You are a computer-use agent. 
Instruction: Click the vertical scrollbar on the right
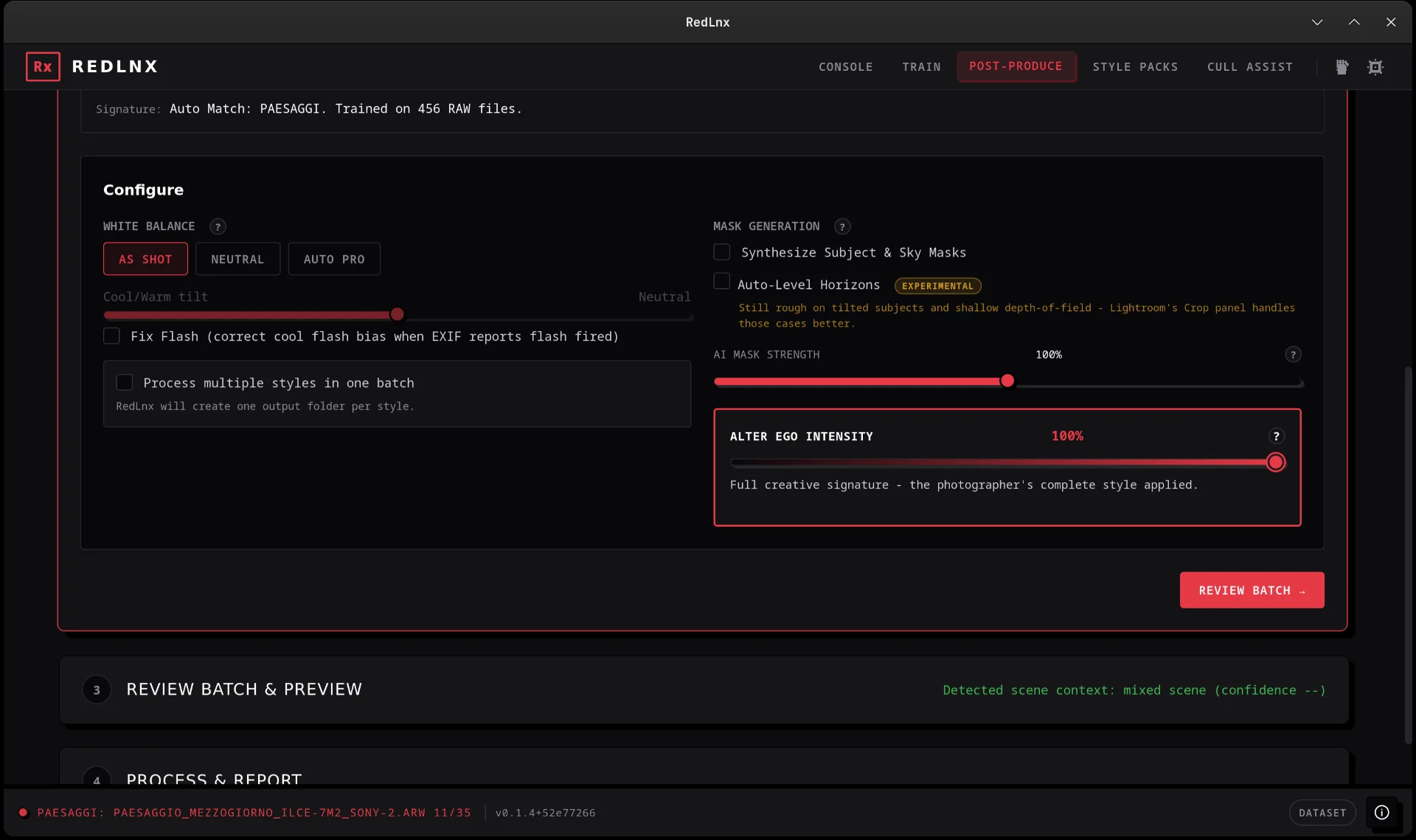(1408, 555)
